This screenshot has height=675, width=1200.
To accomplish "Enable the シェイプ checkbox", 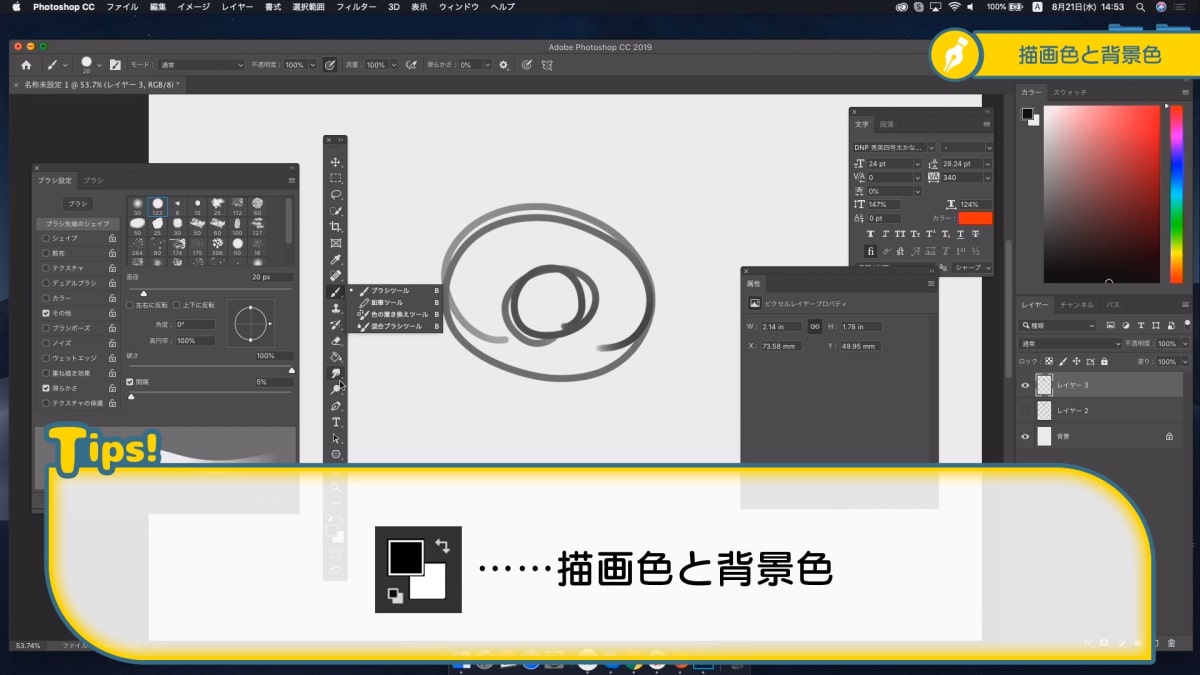I will coord(46,239).
